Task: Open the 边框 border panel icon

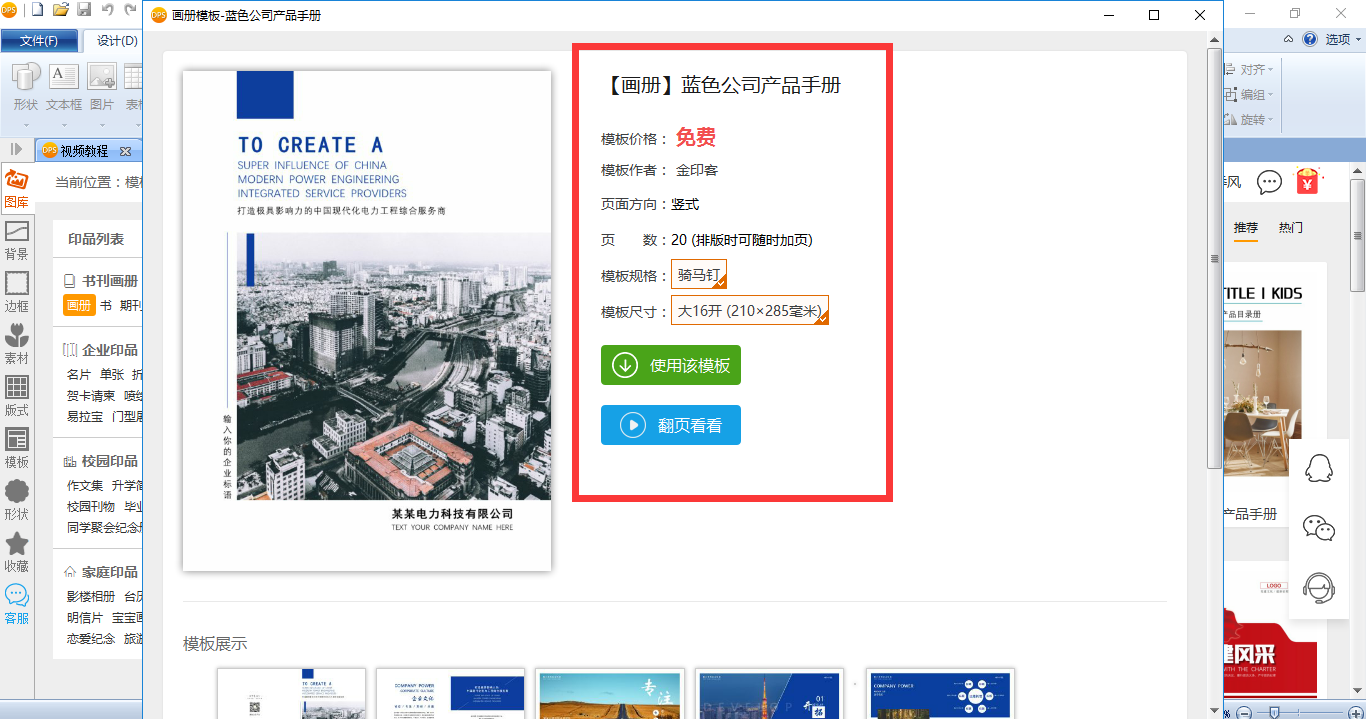Action: point(16,293)
